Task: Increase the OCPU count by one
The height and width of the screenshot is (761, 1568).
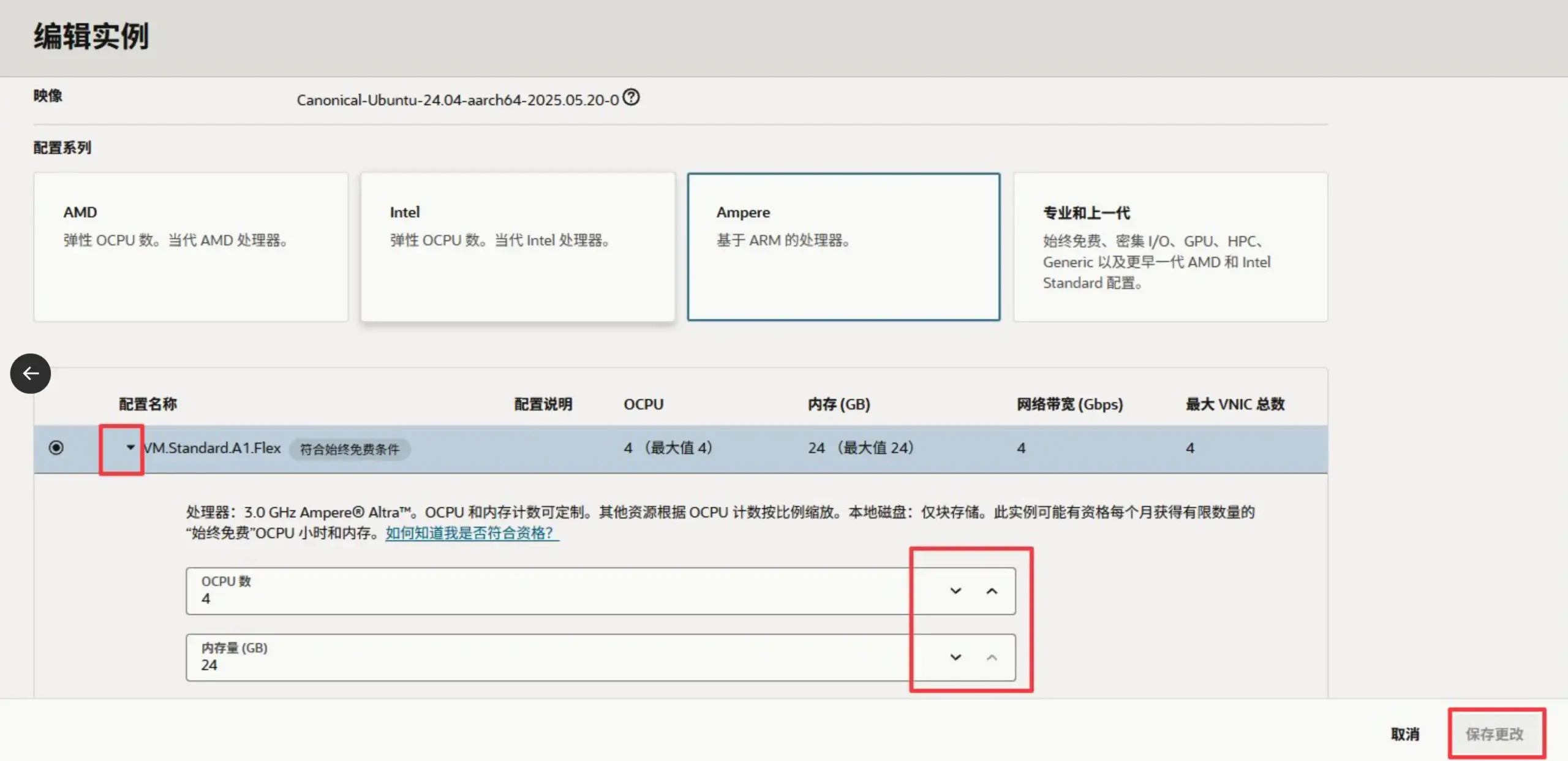Action: tap(992, 591)
